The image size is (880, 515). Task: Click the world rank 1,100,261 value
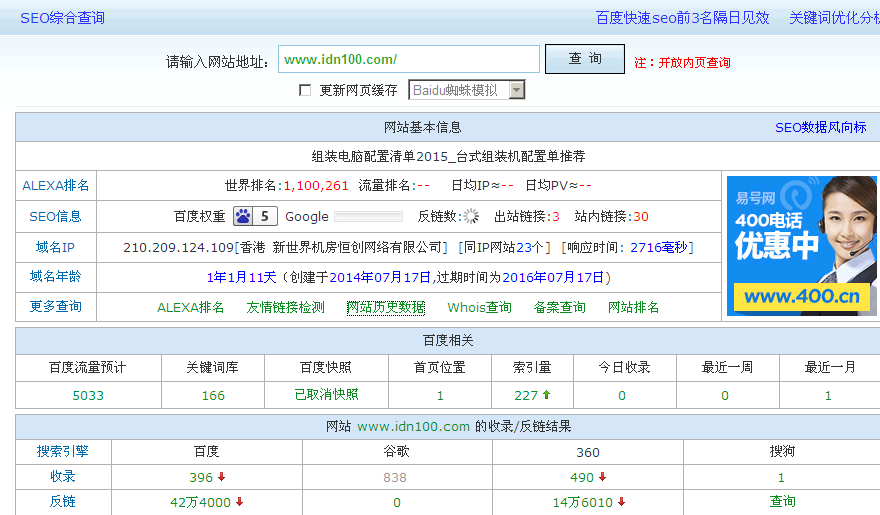coord(316,186)
